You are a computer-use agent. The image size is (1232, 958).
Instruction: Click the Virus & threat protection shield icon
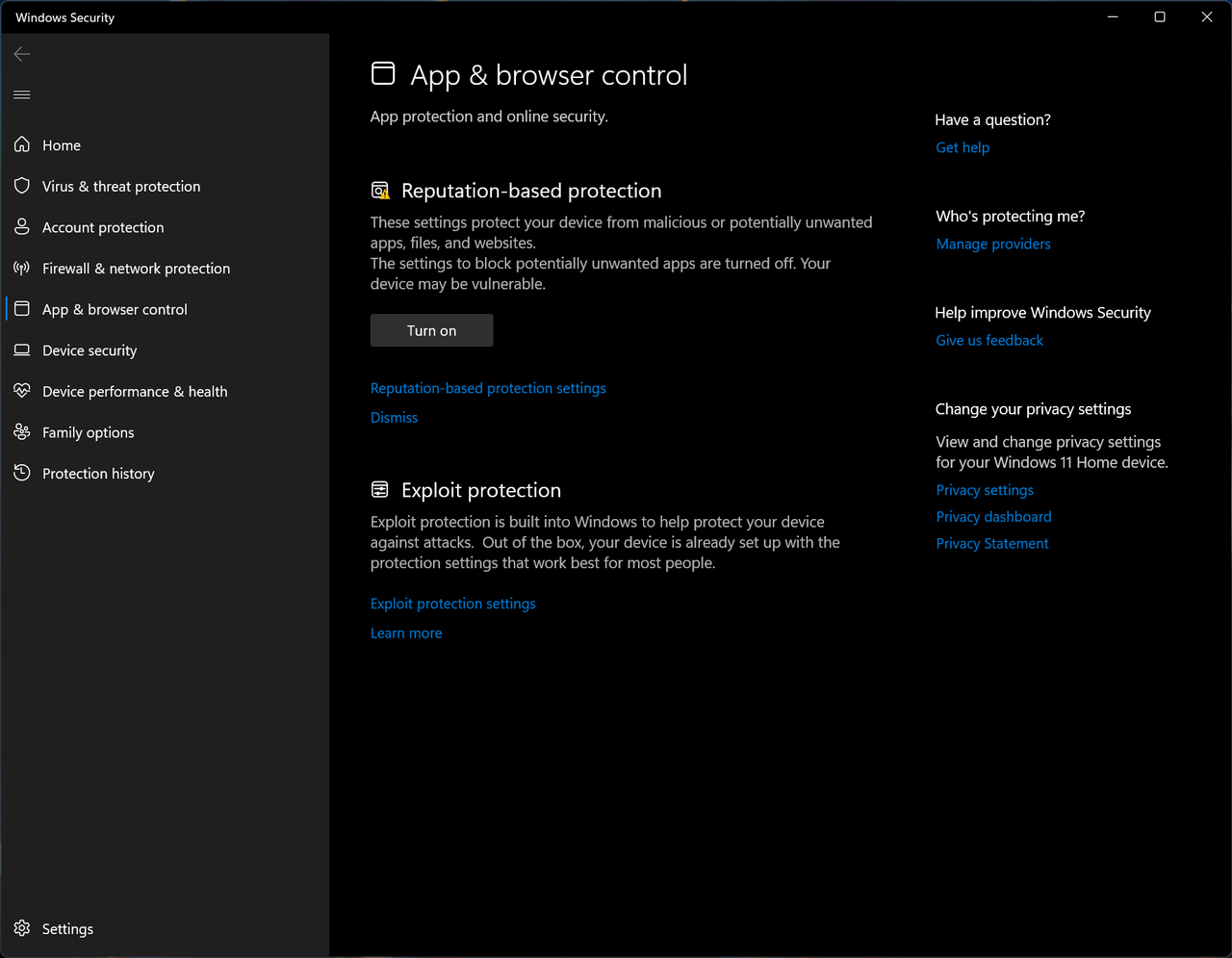(22, 186)
